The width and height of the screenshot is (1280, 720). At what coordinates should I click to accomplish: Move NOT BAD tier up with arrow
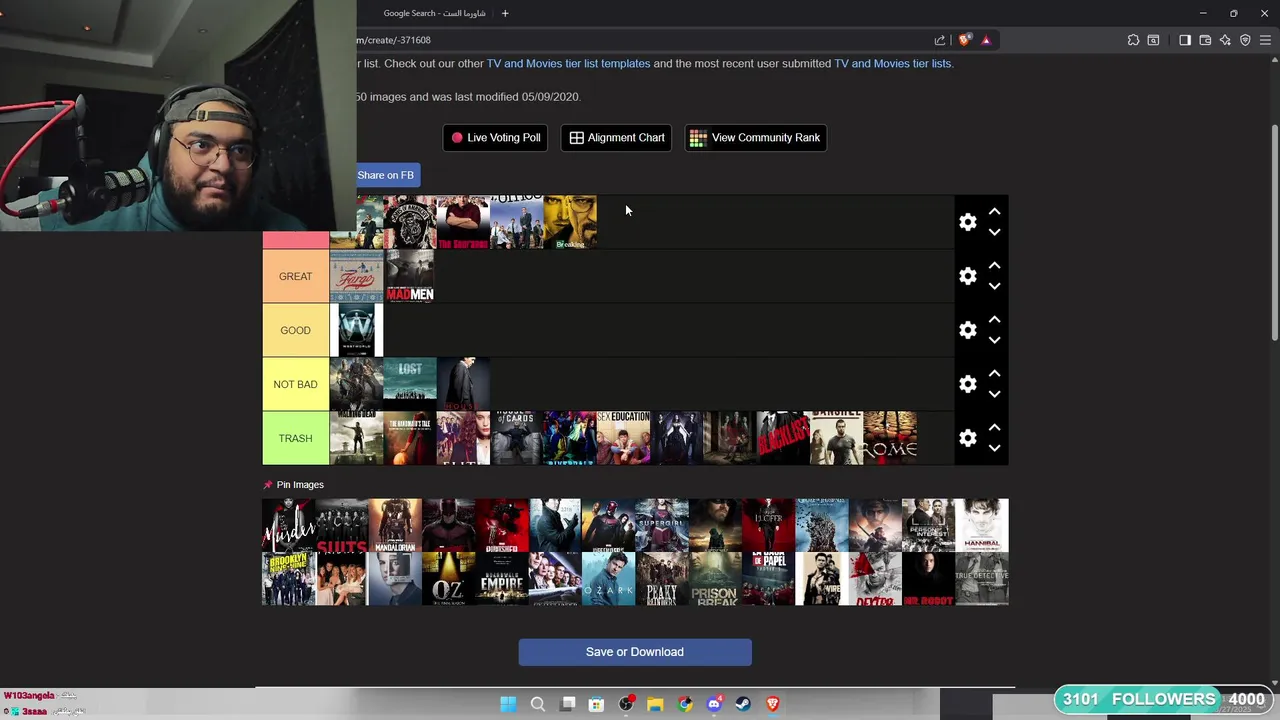(x=994, y=374)
